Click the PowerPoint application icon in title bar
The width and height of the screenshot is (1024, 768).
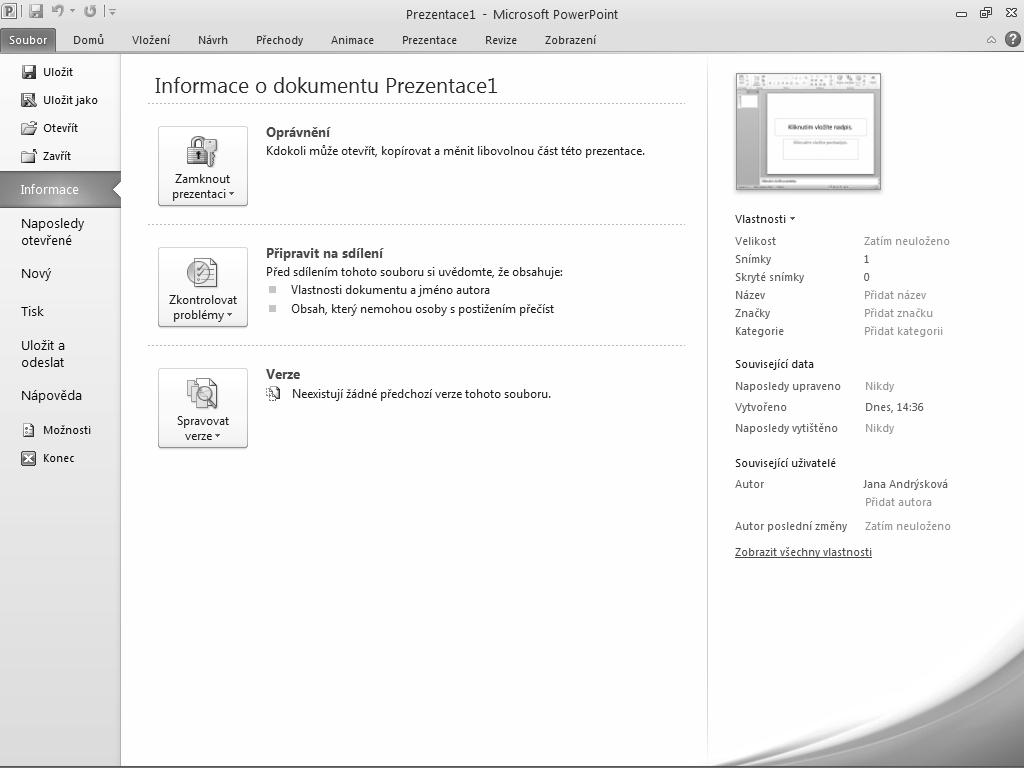(x=9, y=11)
